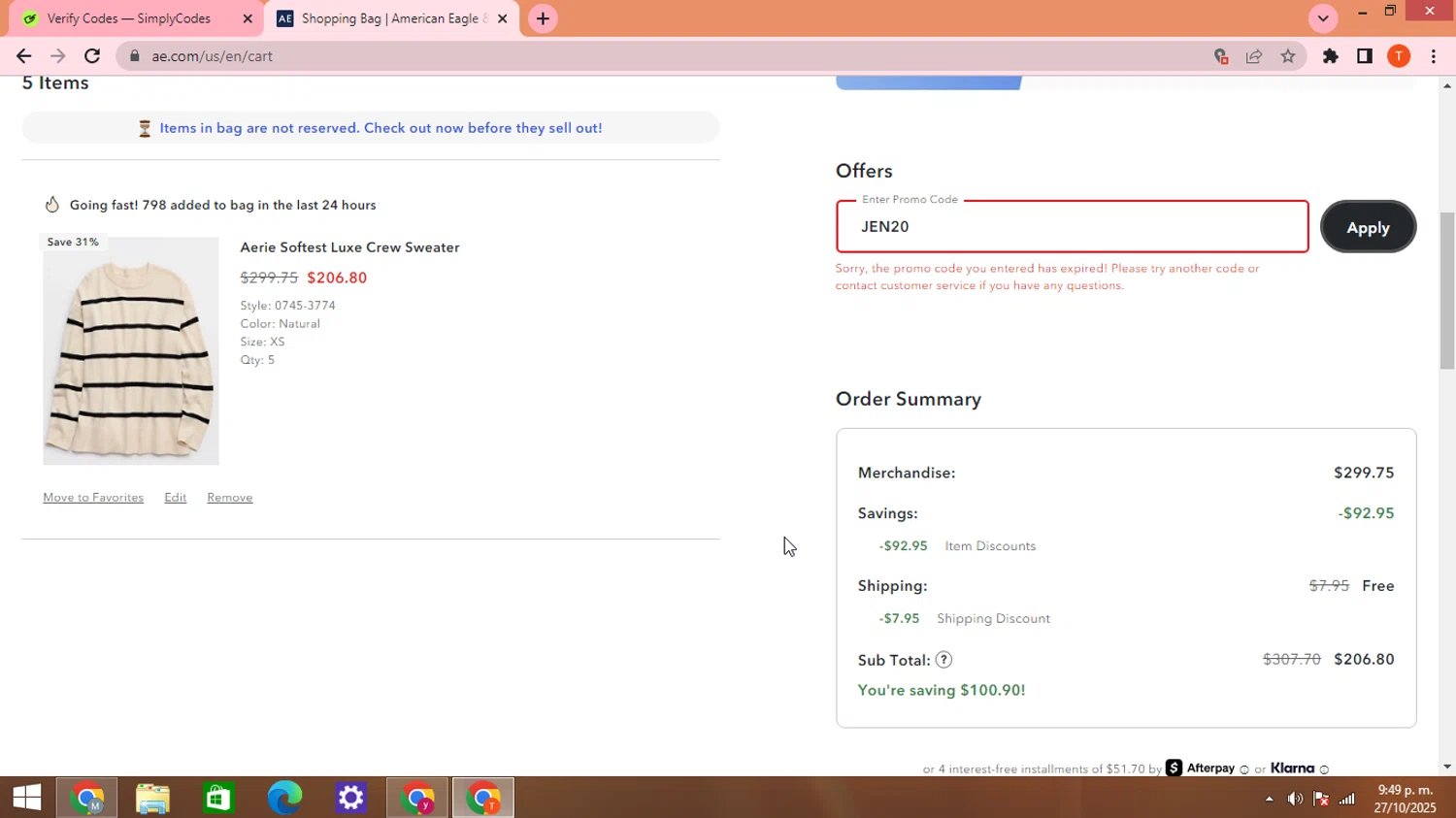Move the sweater to Favorites

click(x=93, y=497)
